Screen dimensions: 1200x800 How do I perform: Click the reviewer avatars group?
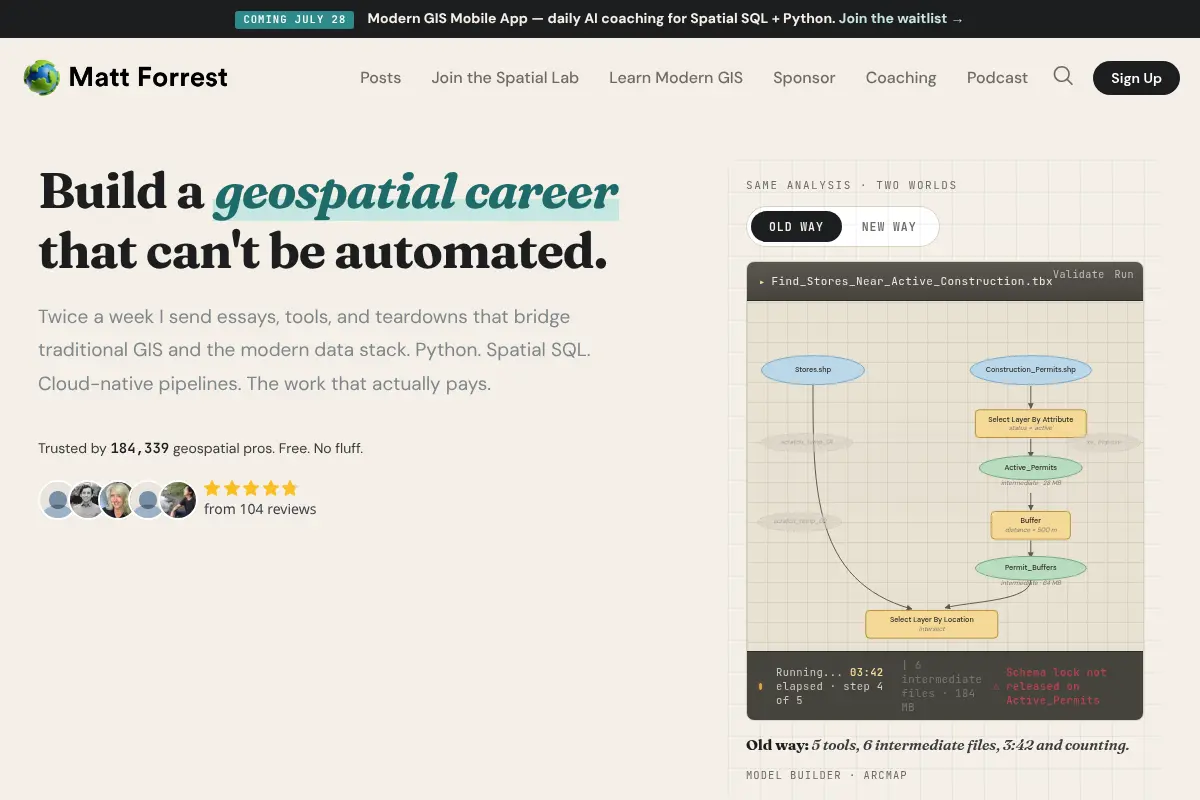coord(117,500)
